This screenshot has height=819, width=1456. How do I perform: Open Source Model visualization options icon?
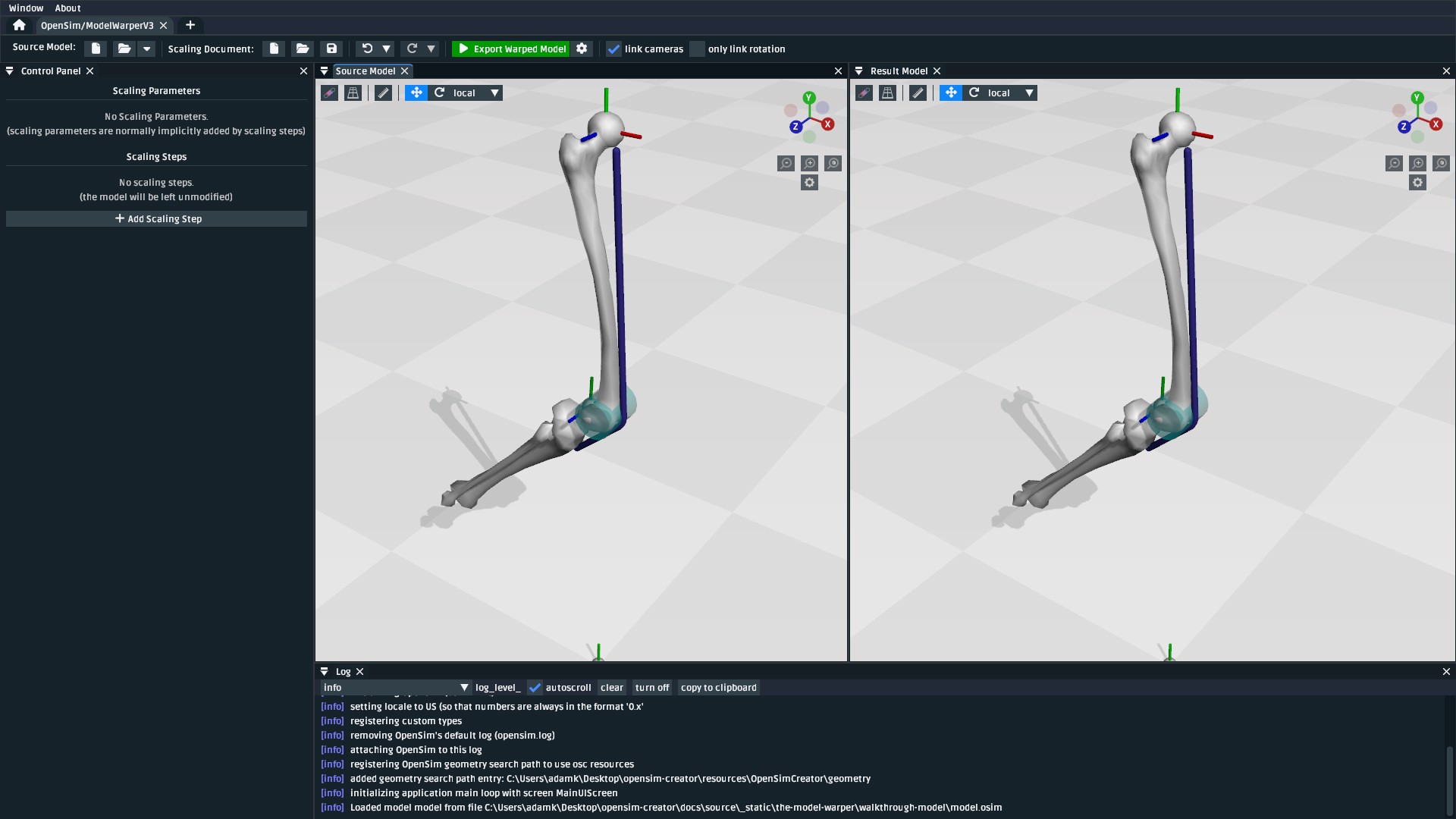pos(329,93)
